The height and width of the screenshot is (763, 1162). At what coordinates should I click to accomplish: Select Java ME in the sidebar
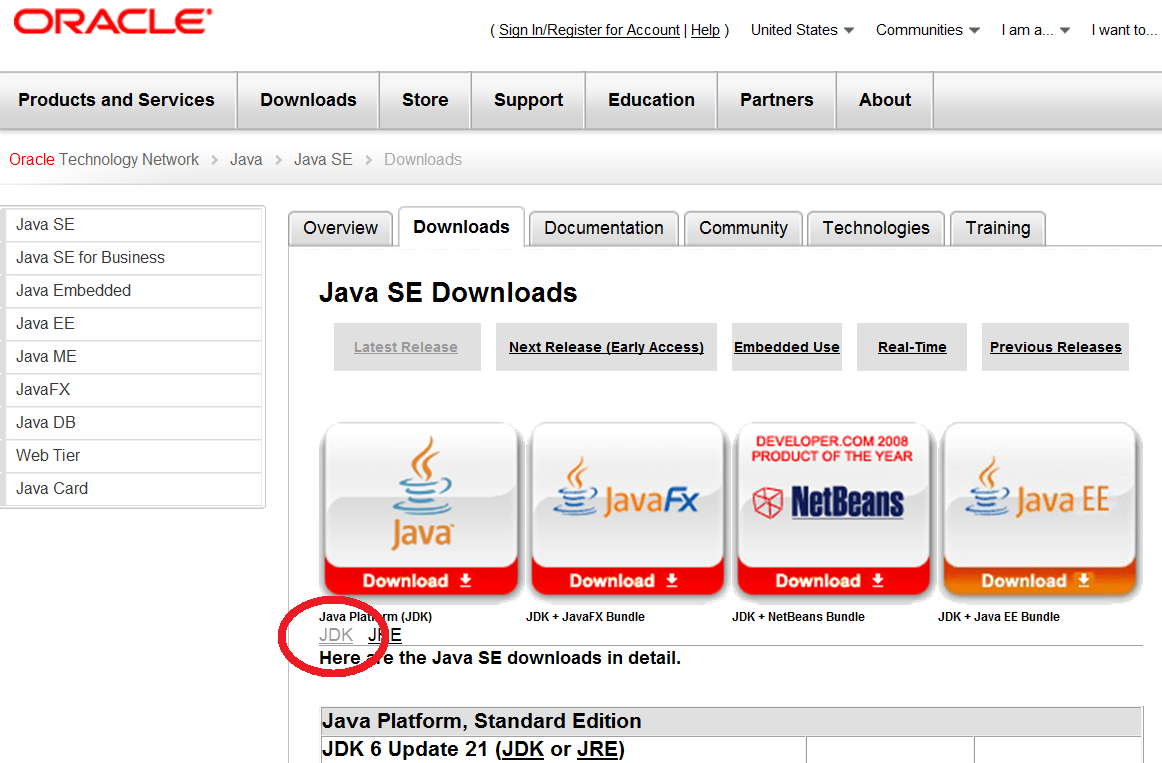pyautogui.click(x=133, y=356)
